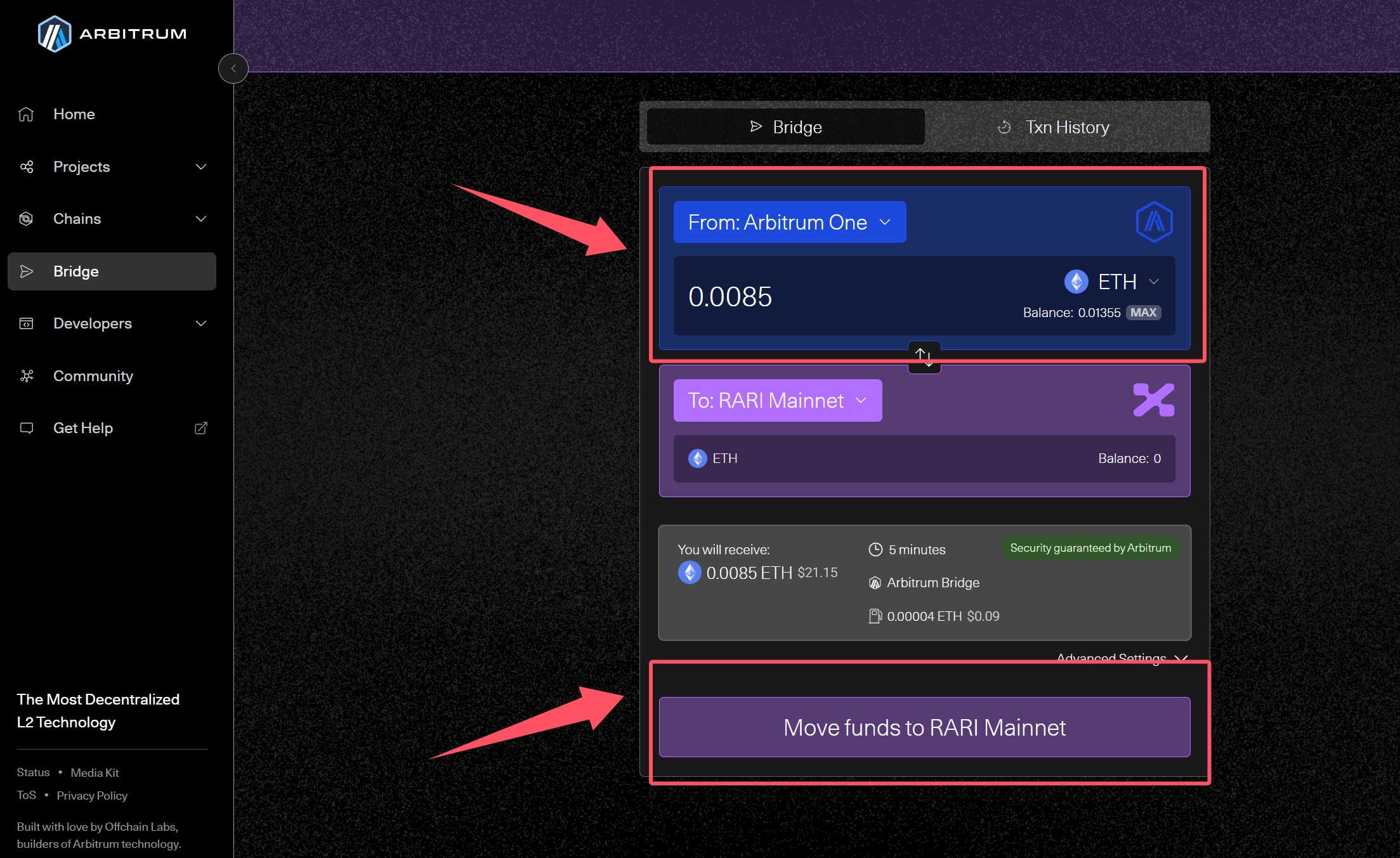The height and width of the screenshot is (858, 1400).
Task: Click the gas pump fee icon
Action: click(875, 616)
